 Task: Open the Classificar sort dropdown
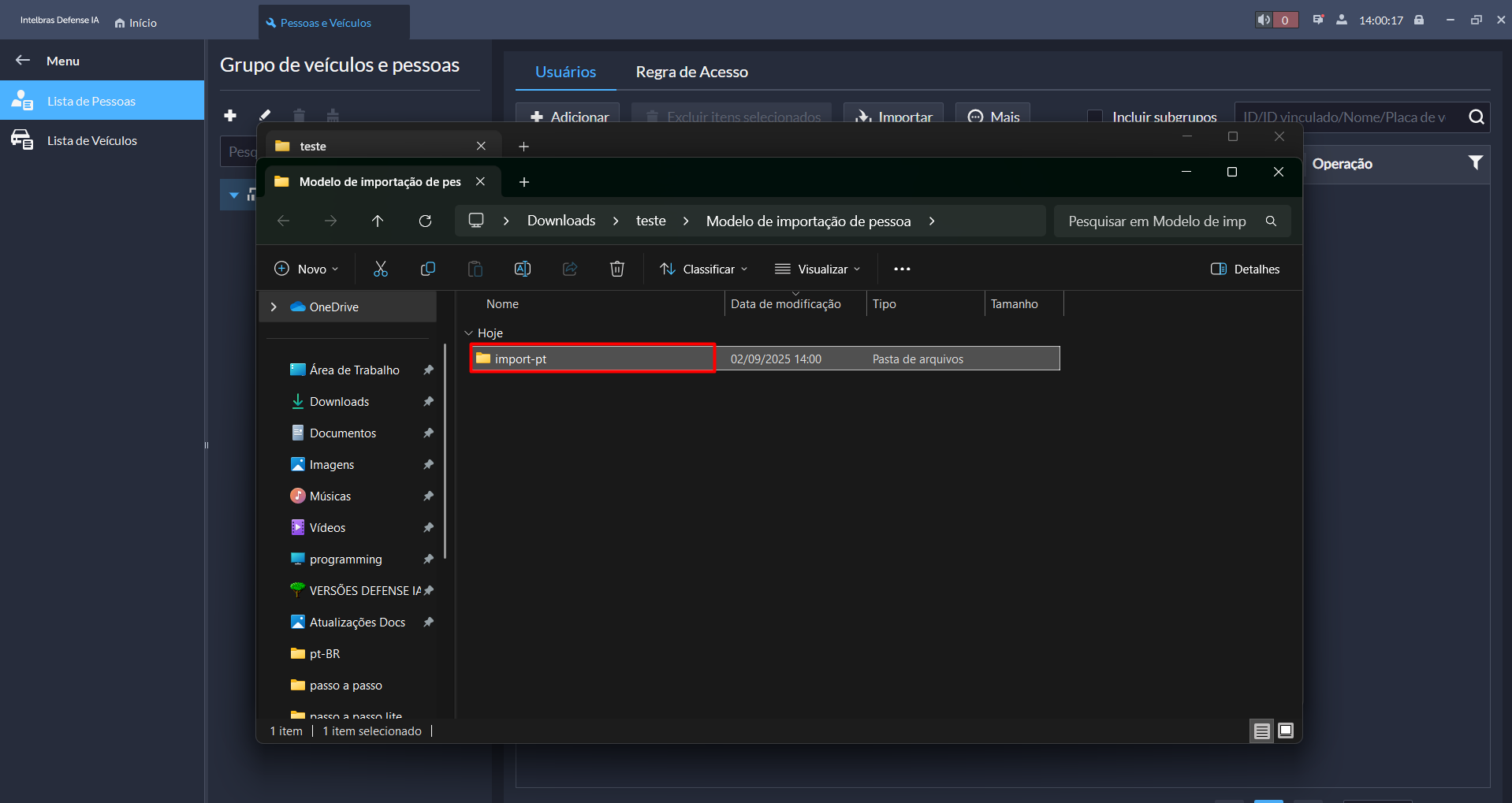703,270
